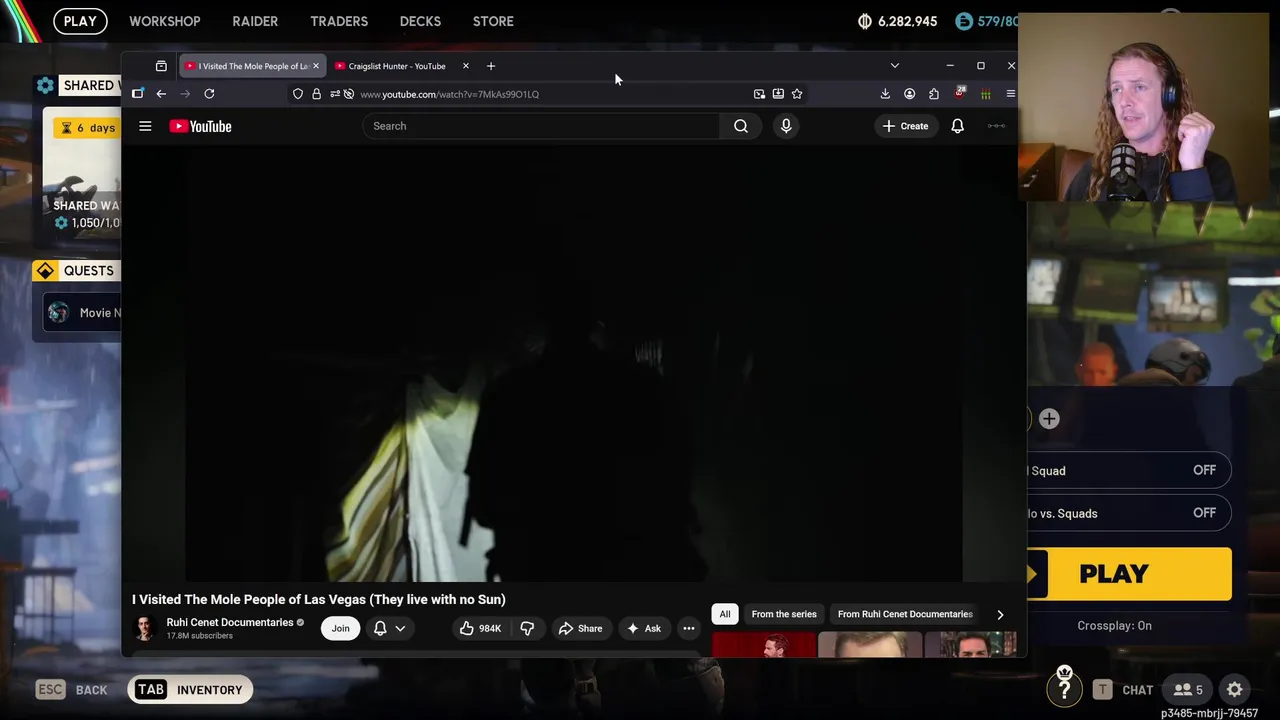Go back with the browser back arrow
1280x720 pixels.
point(161,94)
